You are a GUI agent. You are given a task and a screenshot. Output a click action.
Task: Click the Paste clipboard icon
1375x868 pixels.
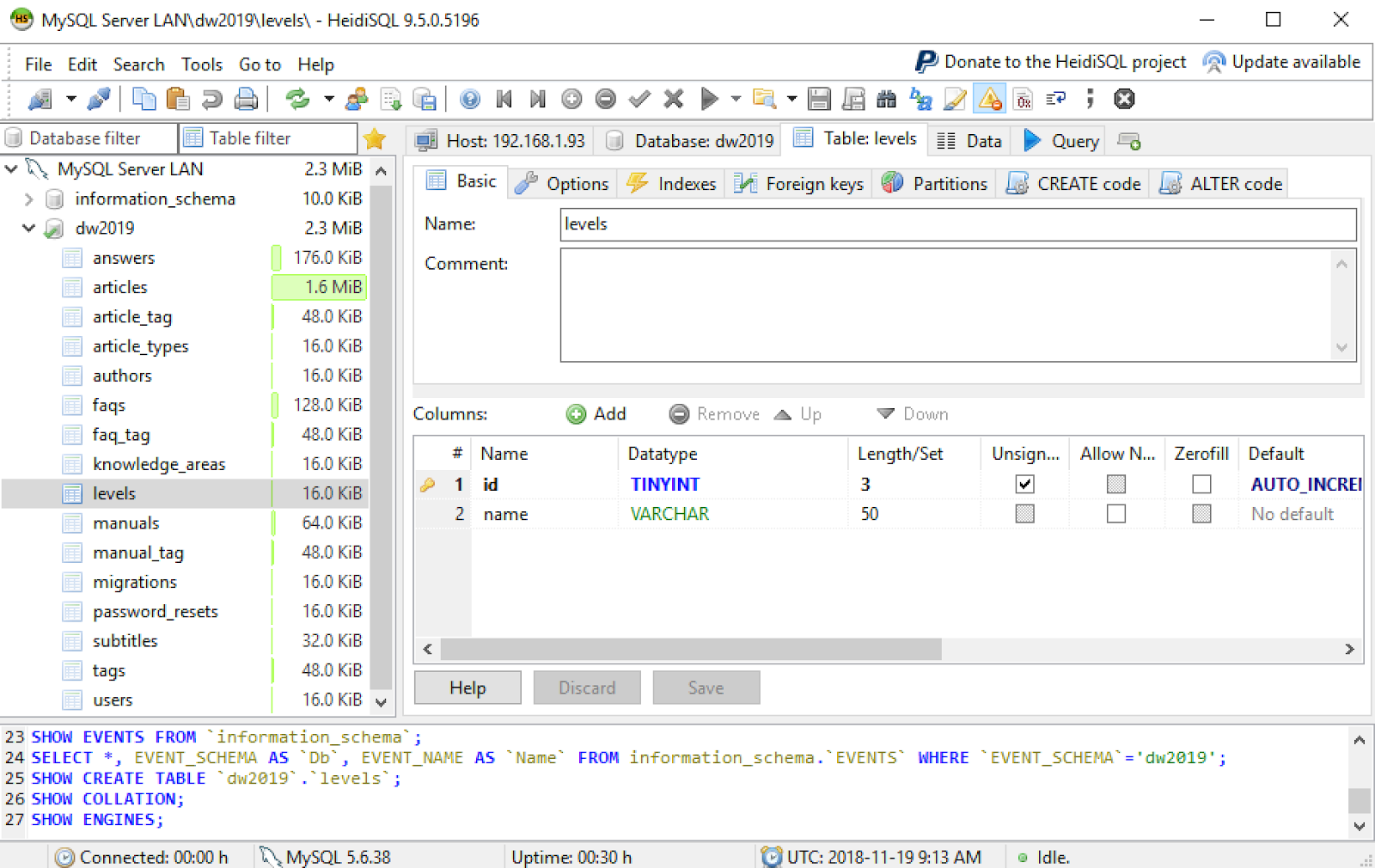(x=178, y=100)
